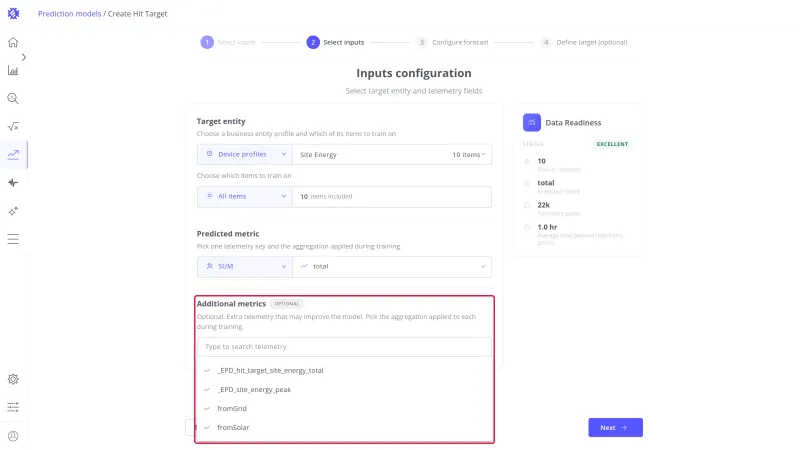Image resolution: width=800 pixels, height=450 pixels.
Task: Open the bar chart dashboards icon
Action: 13,70
